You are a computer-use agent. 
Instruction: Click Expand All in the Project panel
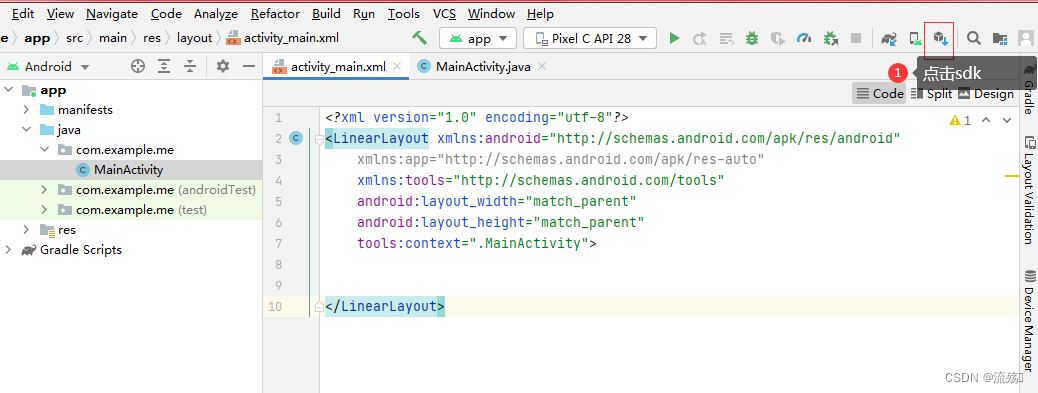pos(164,66)
